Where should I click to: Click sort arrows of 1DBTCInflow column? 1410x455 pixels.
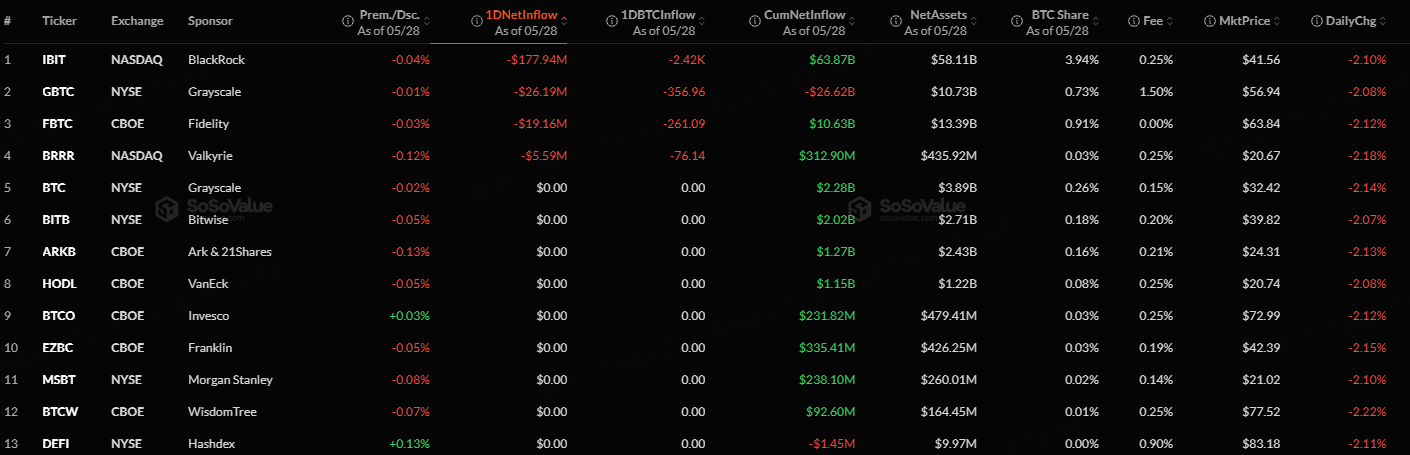pos(703,20)
